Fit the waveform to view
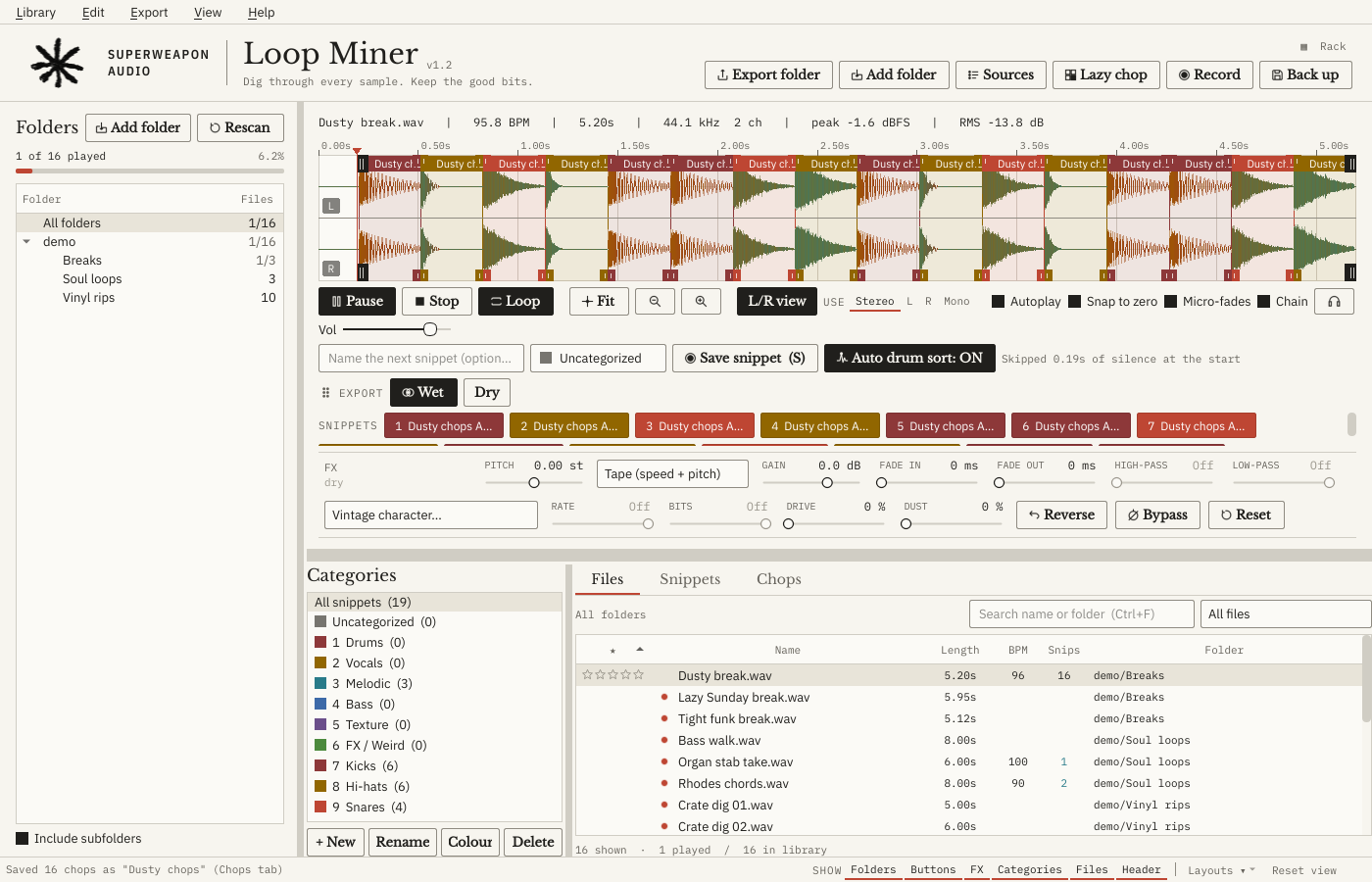 (x=599, y=302)
